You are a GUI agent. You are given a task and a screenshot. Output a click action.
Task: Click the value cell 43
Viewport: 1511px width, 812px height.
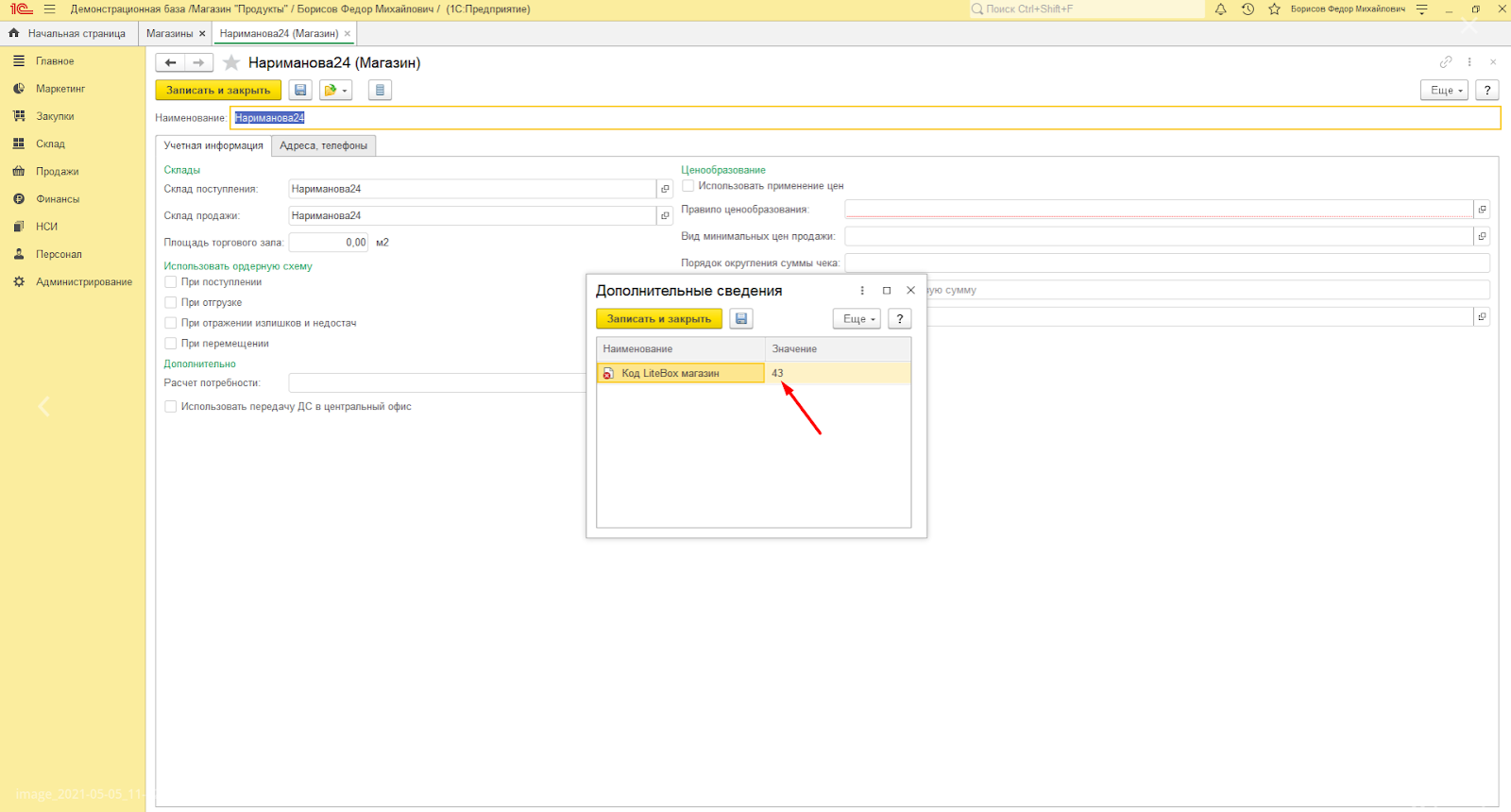tap(838, 374)
